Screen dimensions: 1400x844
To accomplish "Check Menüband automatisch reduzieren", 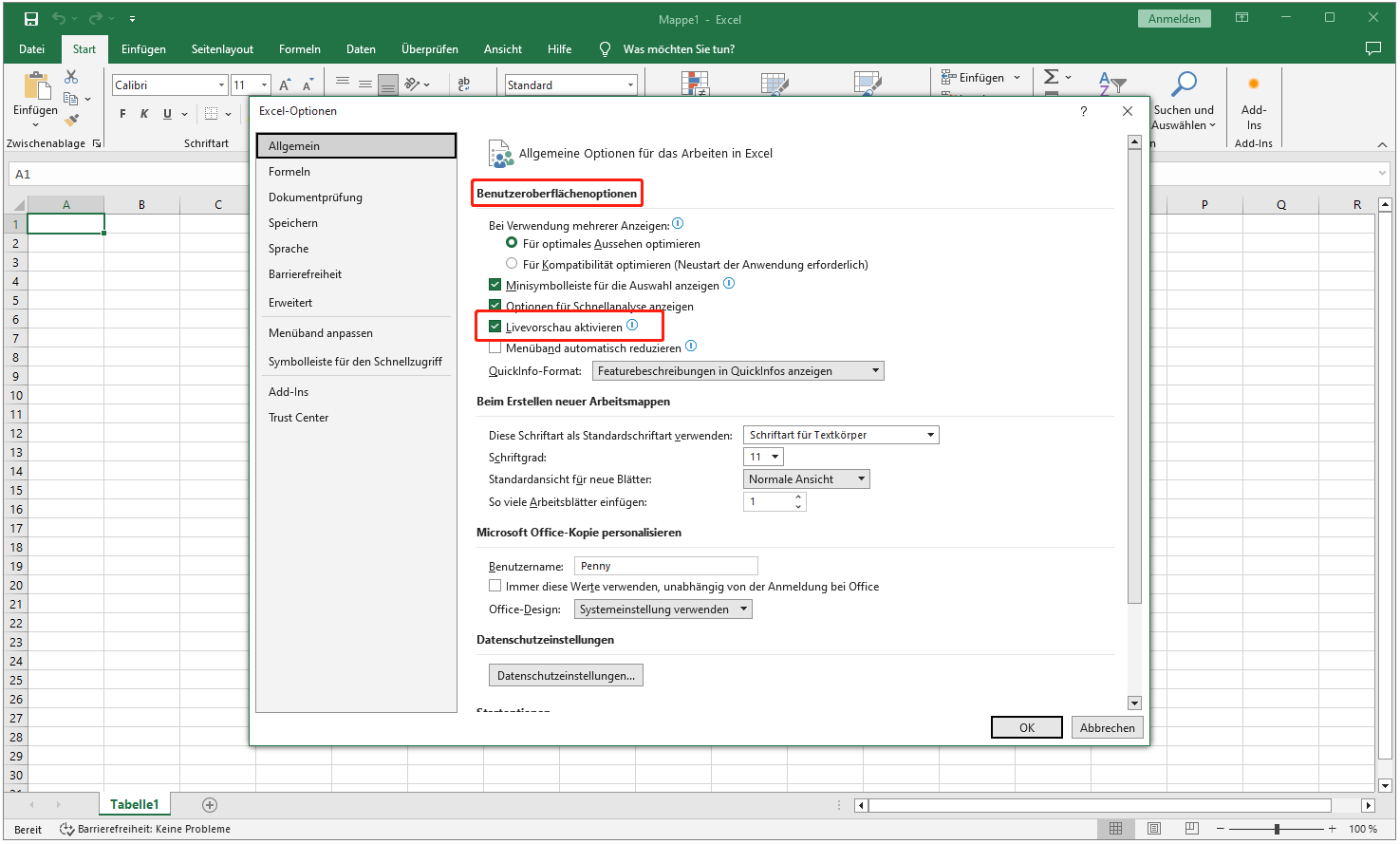I will pos(495,347).
